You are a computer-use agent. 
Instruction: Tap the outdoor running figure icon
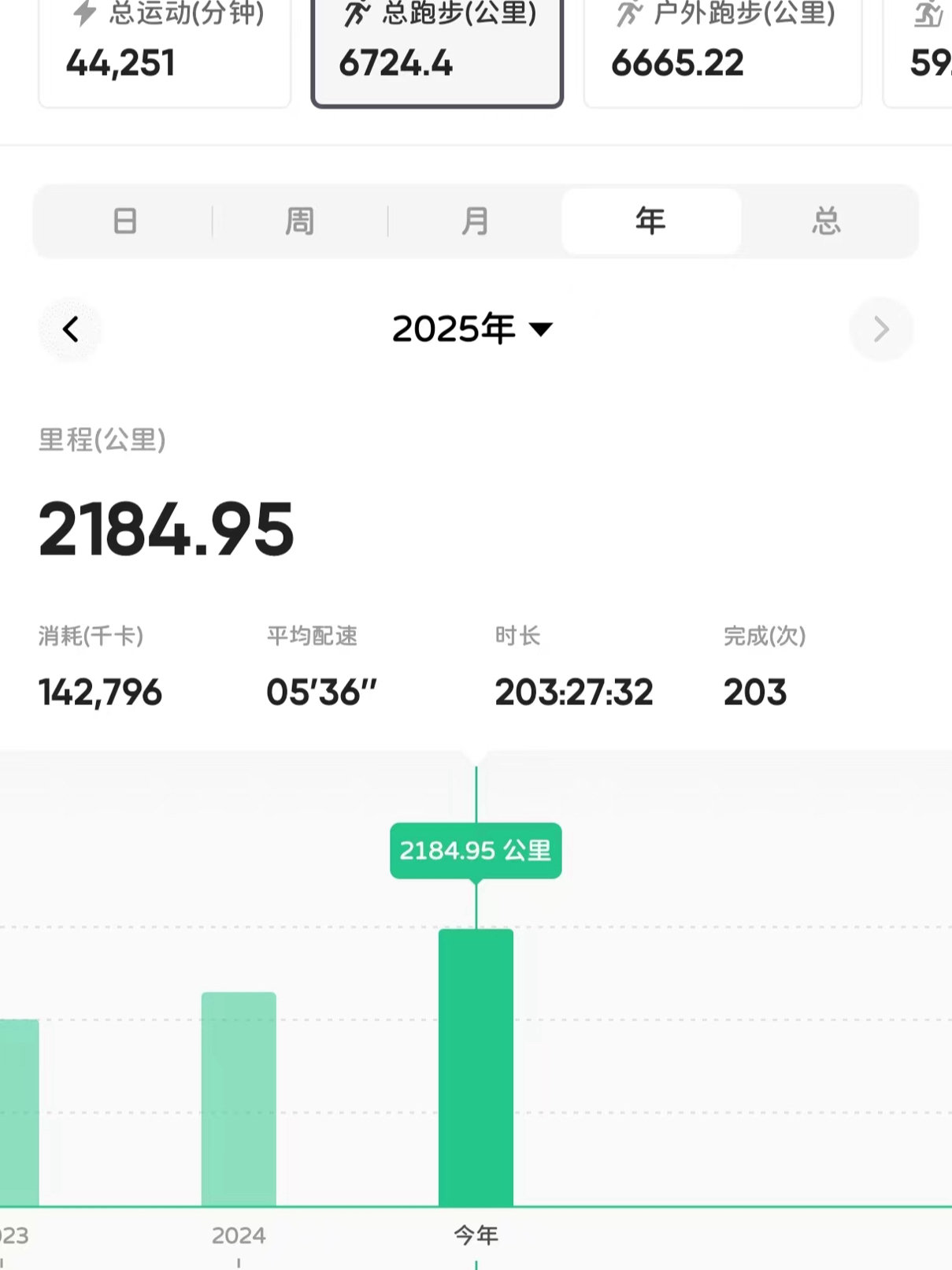coord(628,13)
